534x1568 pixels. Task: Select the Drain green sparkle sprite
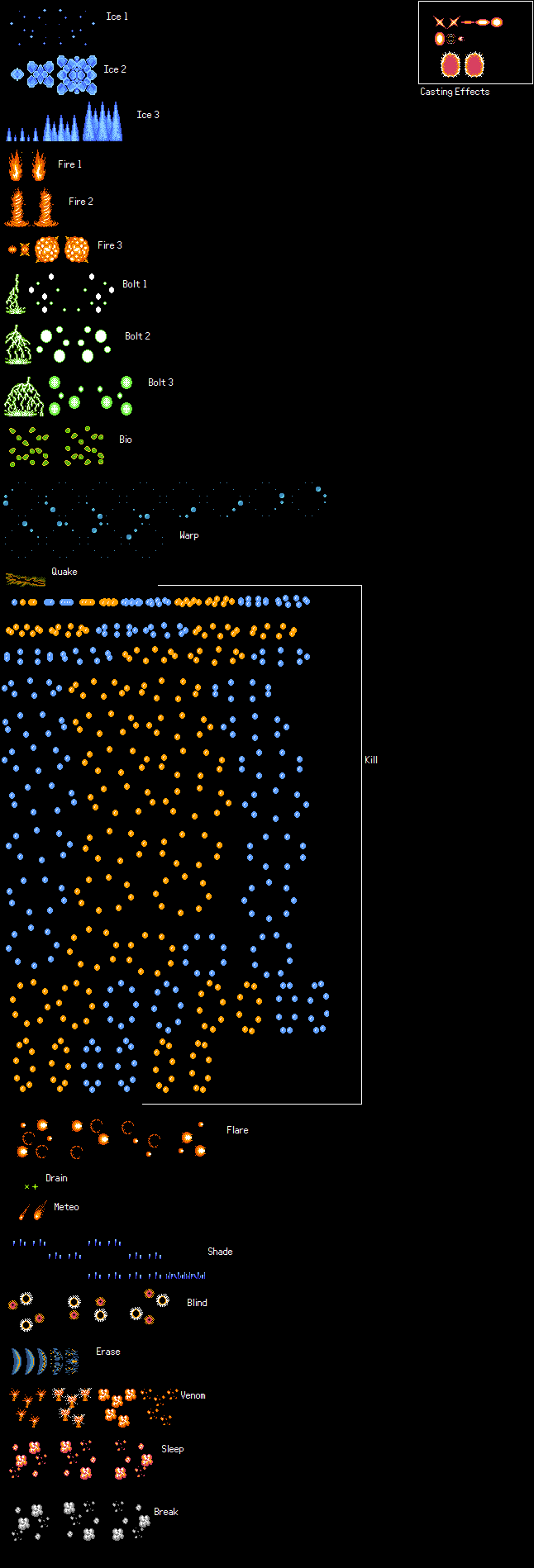click(x=31, y=1186)
